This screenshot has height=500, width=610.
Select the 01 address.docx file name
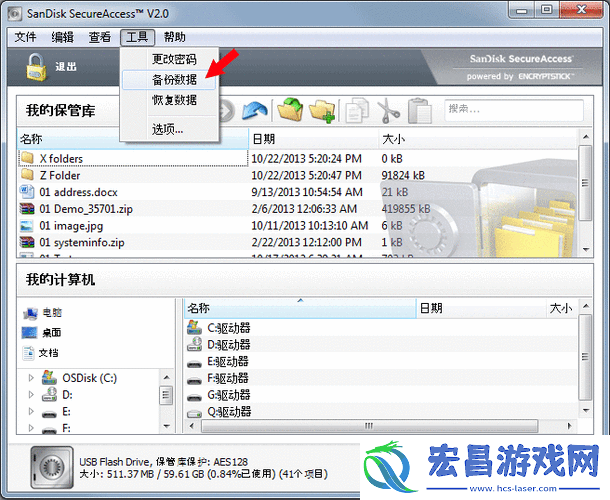point(78,192)
